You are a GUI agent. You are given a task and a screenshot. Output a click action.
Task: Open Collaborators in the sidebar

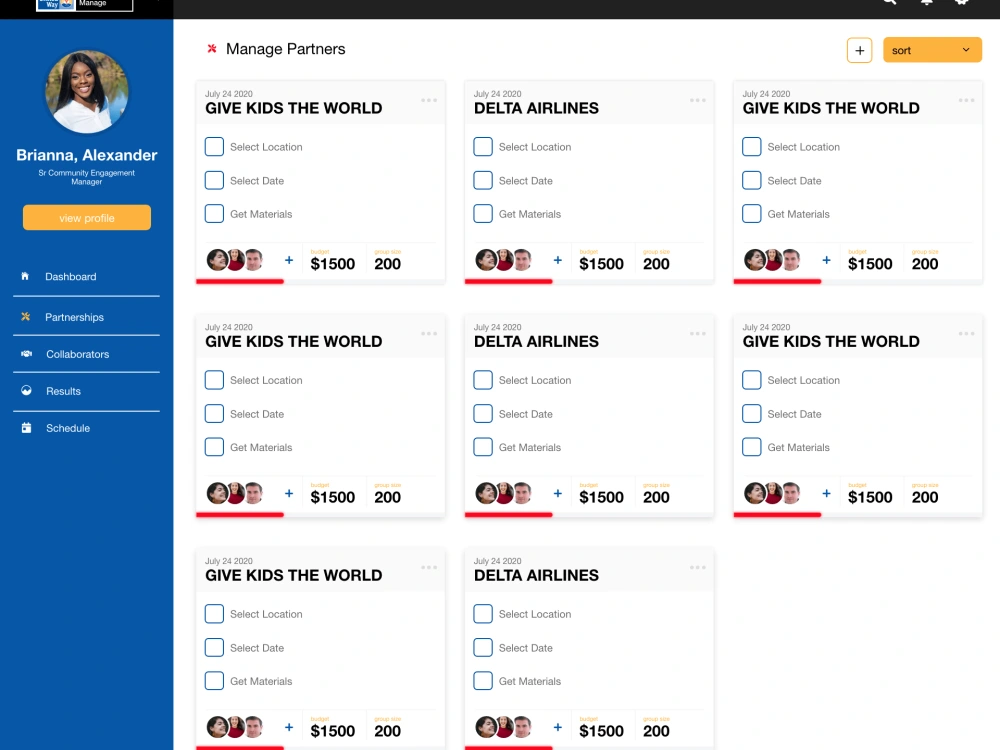pos(77,354)
